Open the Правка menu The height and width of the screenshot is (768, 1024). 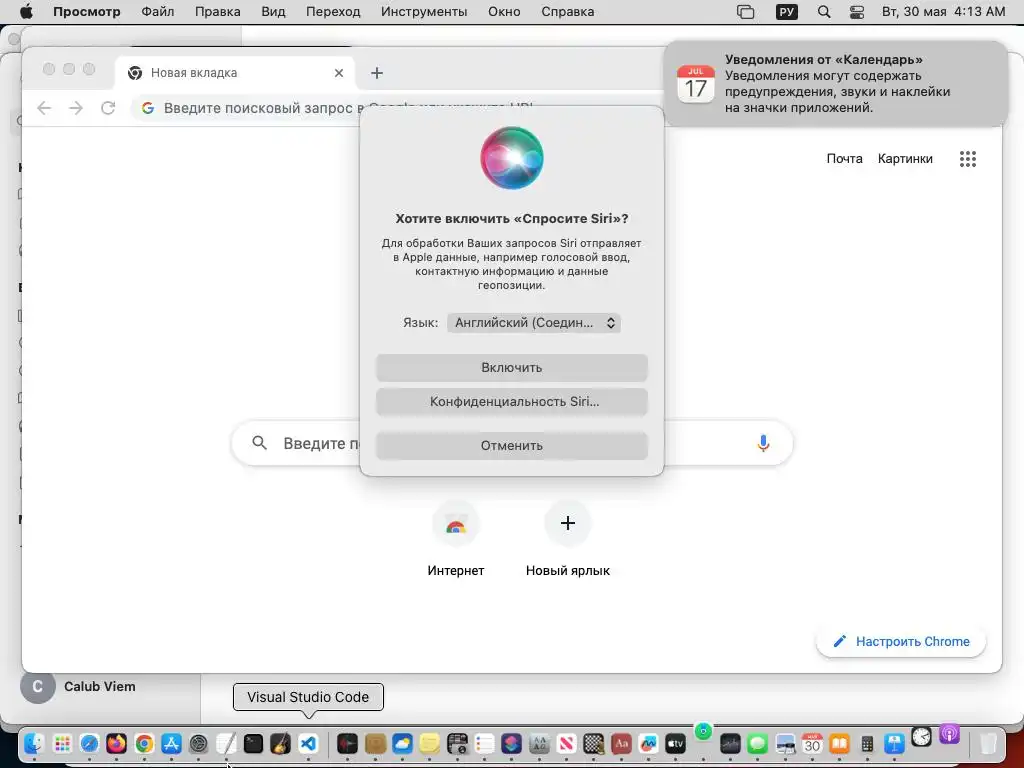pos(217,12)
